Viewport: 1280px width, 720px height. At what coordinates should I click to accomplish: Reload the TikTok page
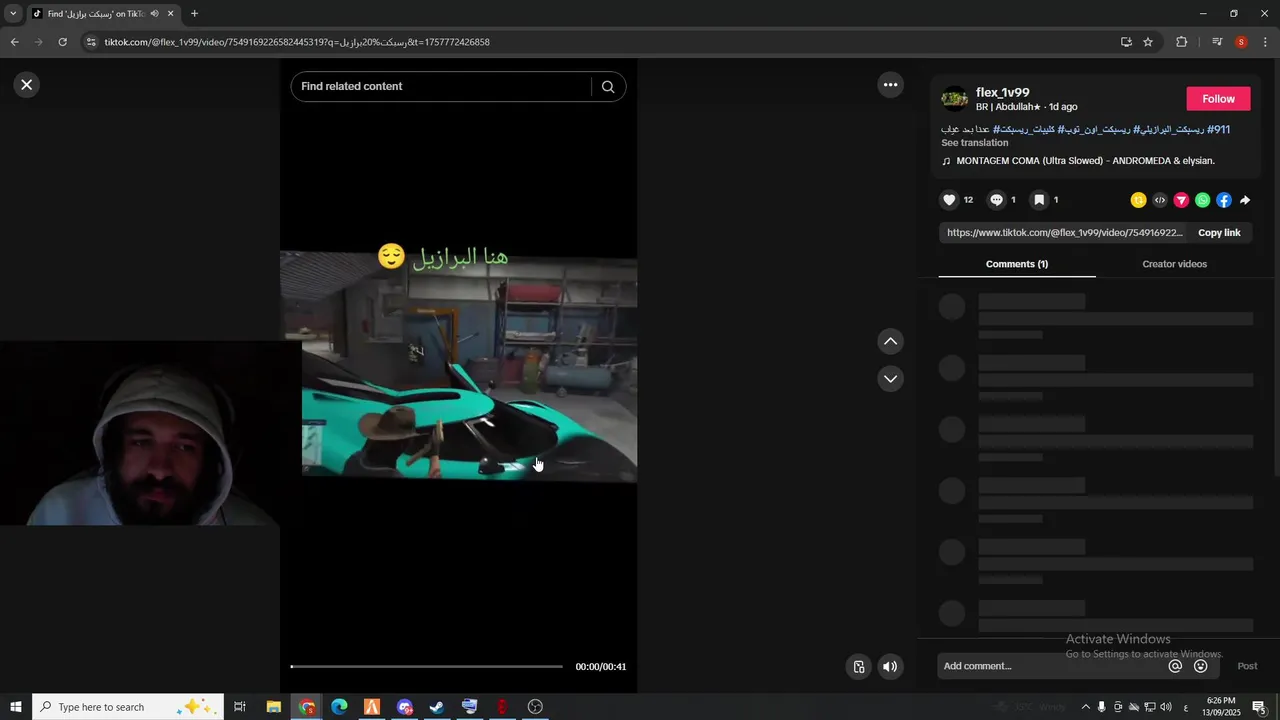pos(62,42)
